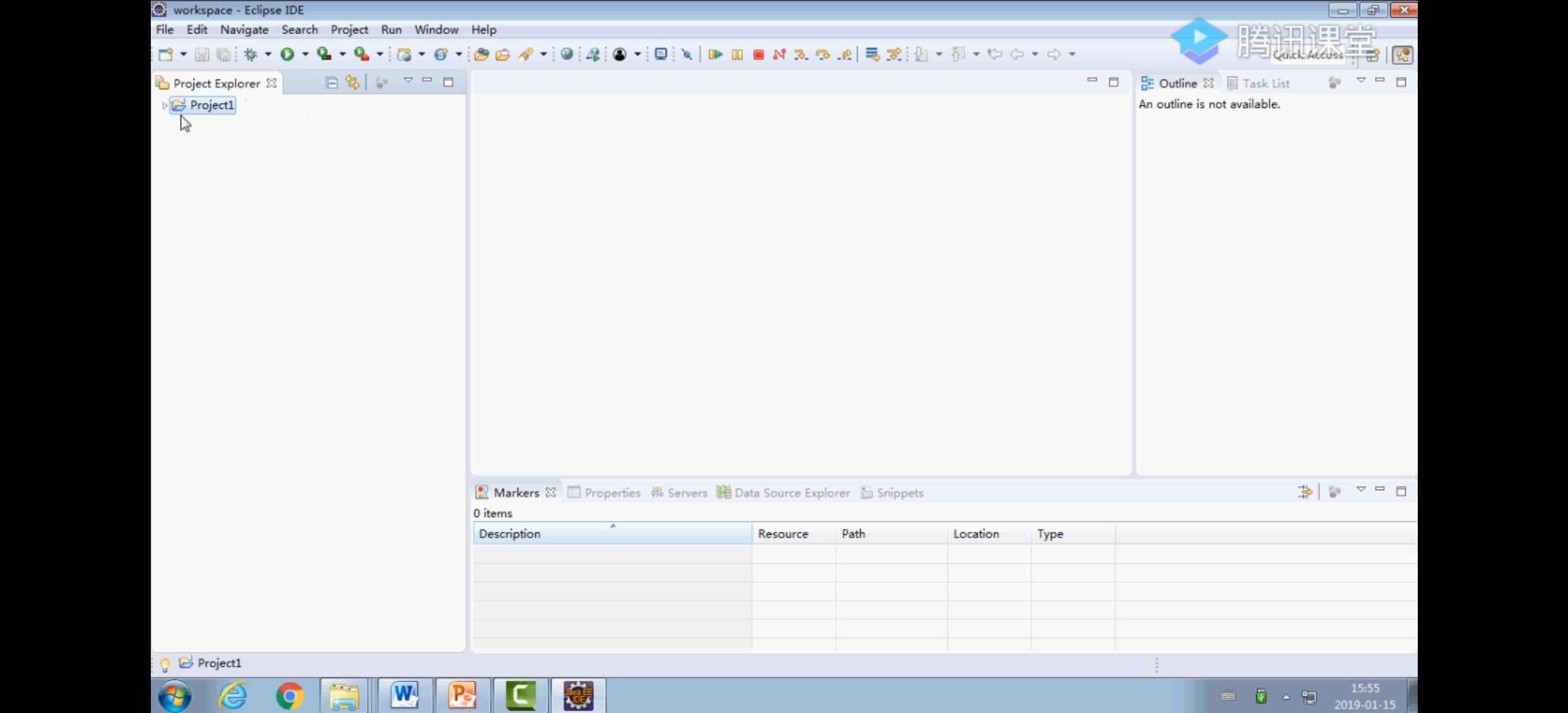Switch to the Servers tab
The width and height of the screenshot is (1568, 713).
[679, 493]
